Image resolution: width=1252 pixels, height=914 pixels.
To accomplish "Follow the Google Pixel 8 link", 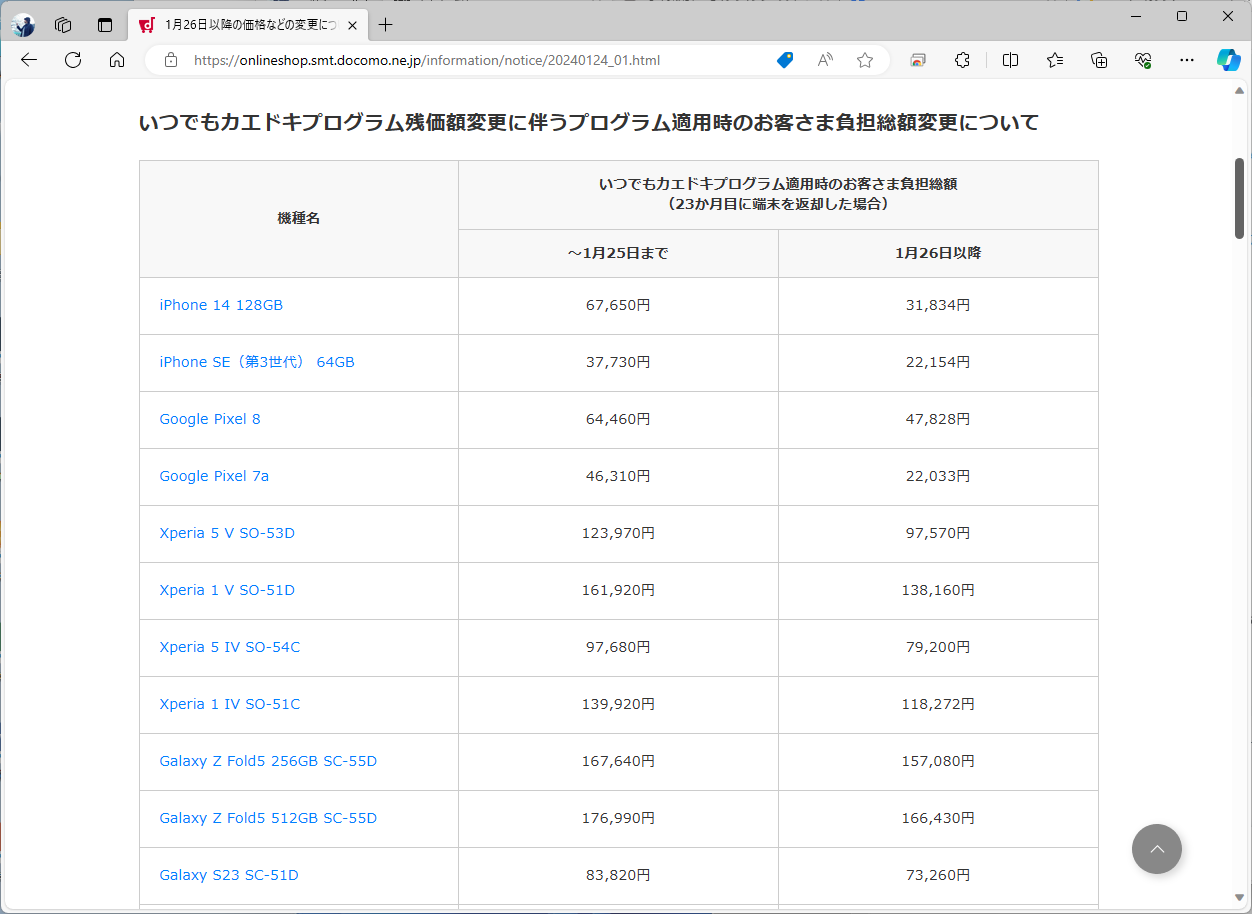I will (210, 419).
